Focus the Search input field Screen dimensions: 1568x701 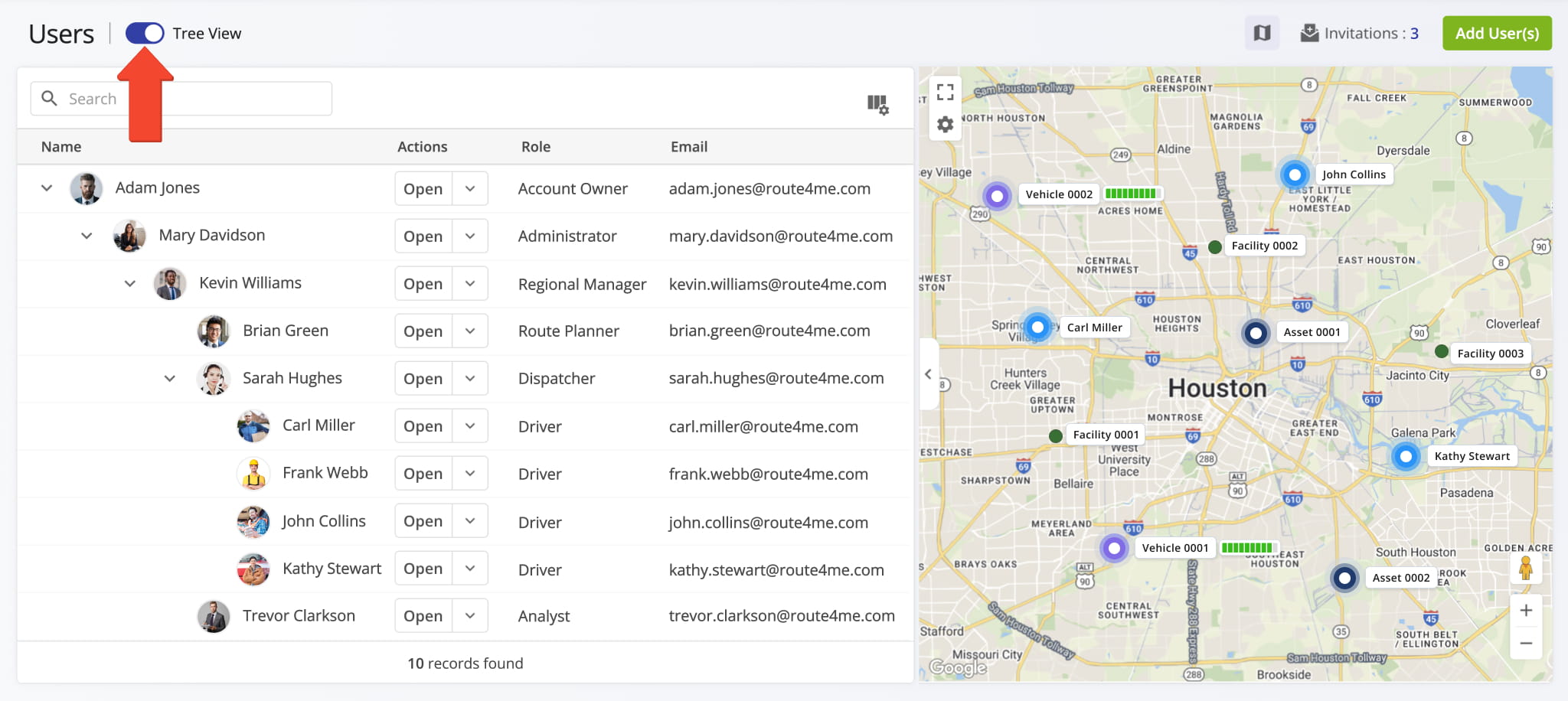pyautogui.click(x=181, y=99)
